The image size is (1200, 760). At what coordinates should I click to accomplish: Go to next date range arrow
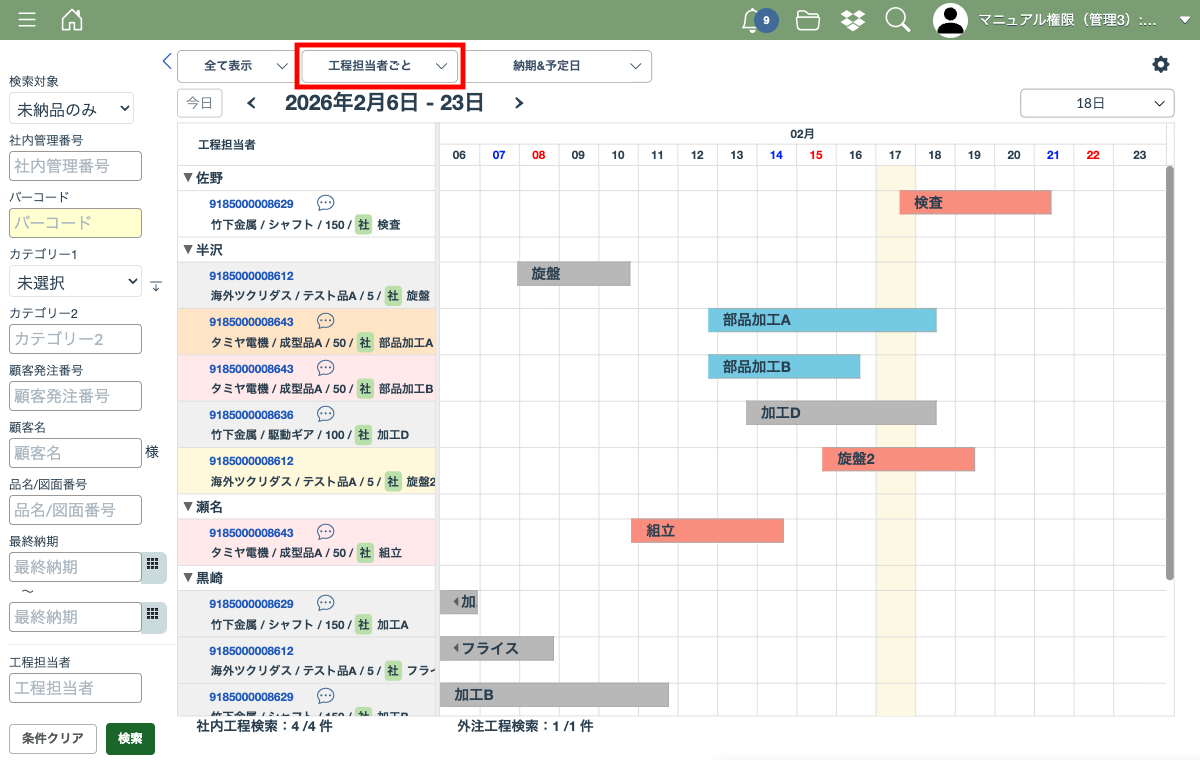[518, 103]
